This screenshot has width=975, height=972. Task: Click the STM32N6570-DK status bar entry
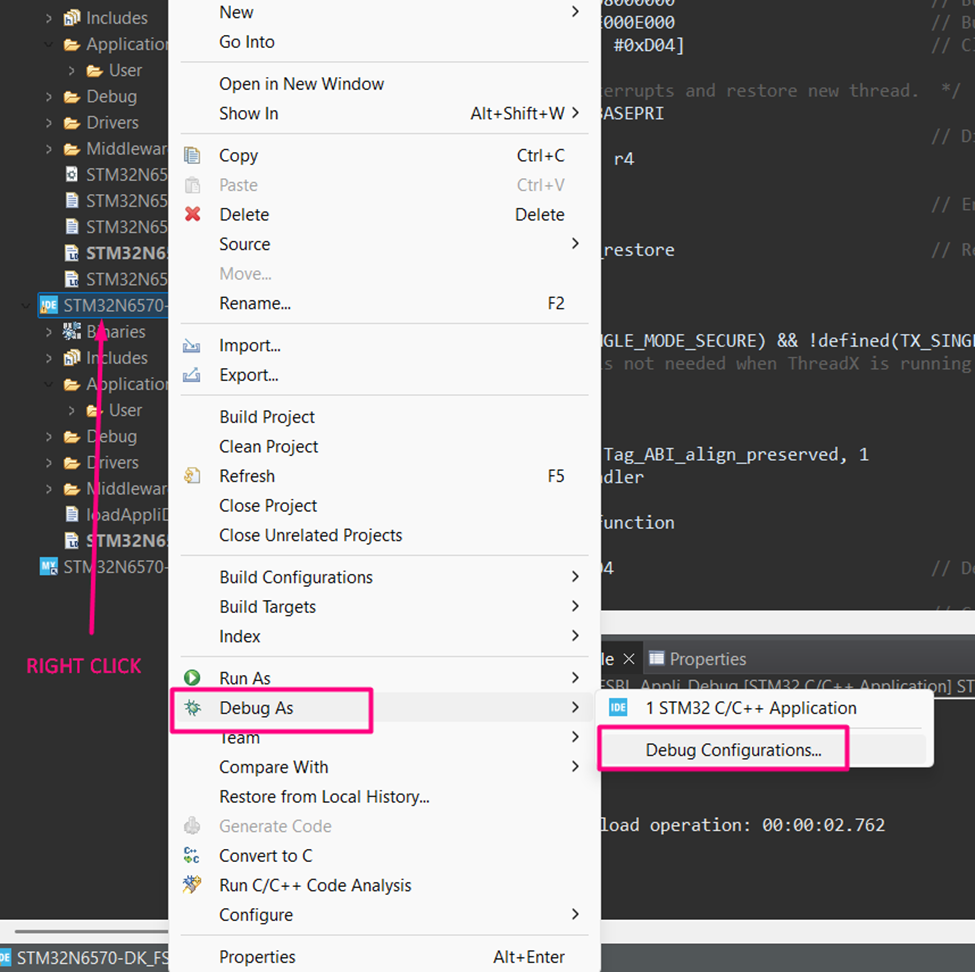[x=85, y=958]
